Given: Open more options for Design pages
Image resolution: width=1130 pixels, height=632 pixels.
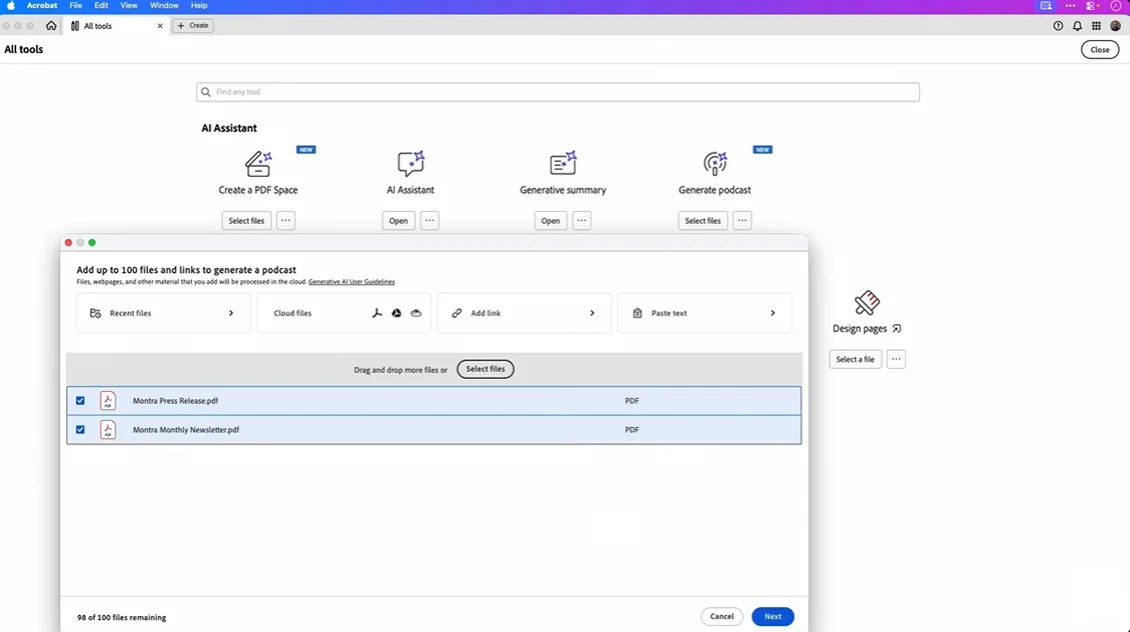Looking at the screenshot, I should 896,359.
